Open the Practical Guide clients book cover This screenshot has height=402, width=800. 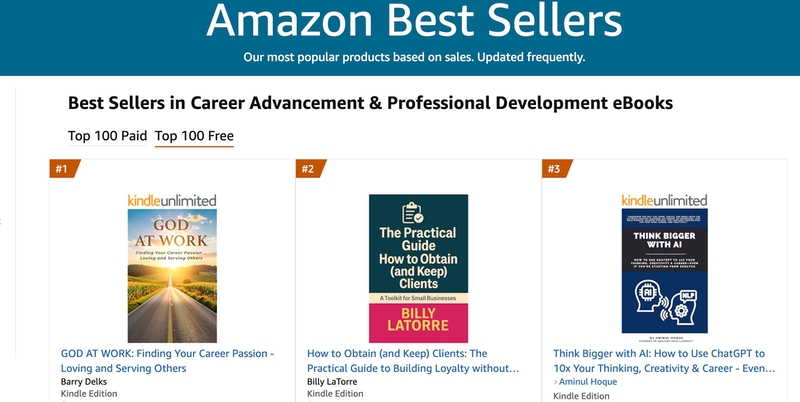click(418, 268)
